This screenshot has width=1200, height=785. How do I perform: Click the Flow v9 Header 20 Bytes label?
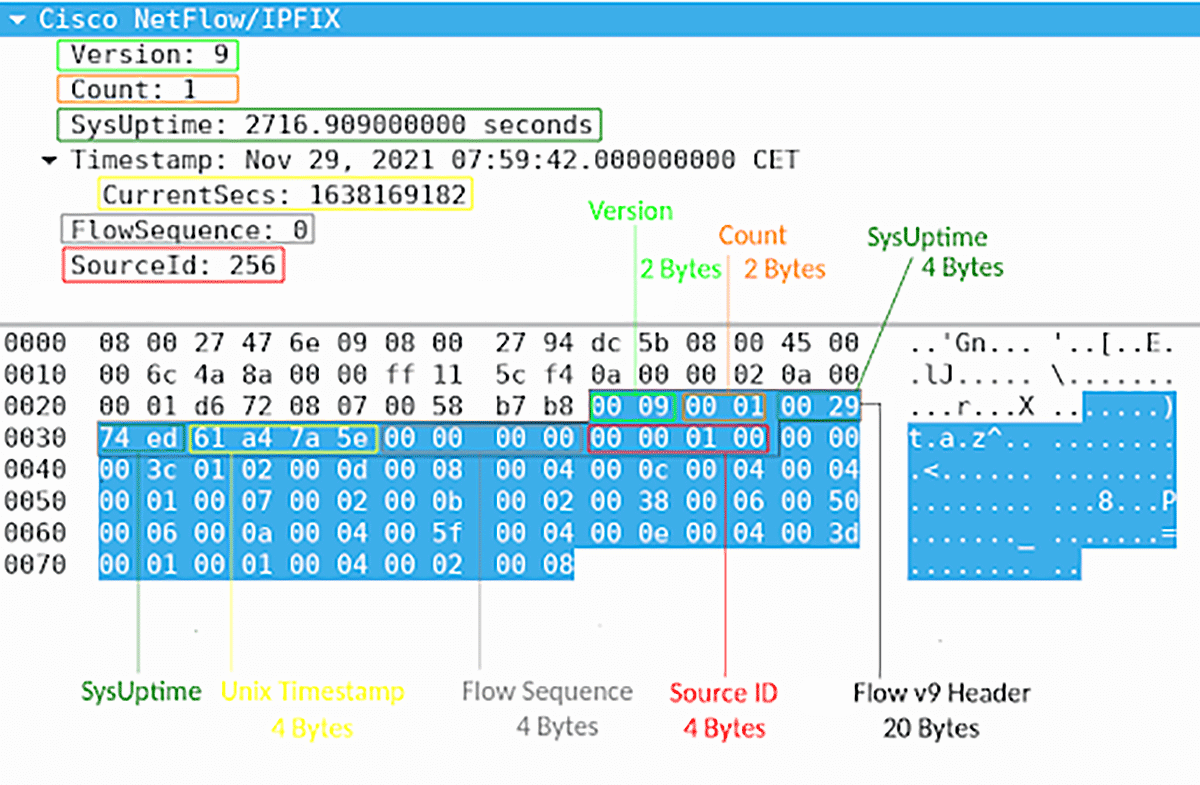pyautogui.click(x=944, y=710)
